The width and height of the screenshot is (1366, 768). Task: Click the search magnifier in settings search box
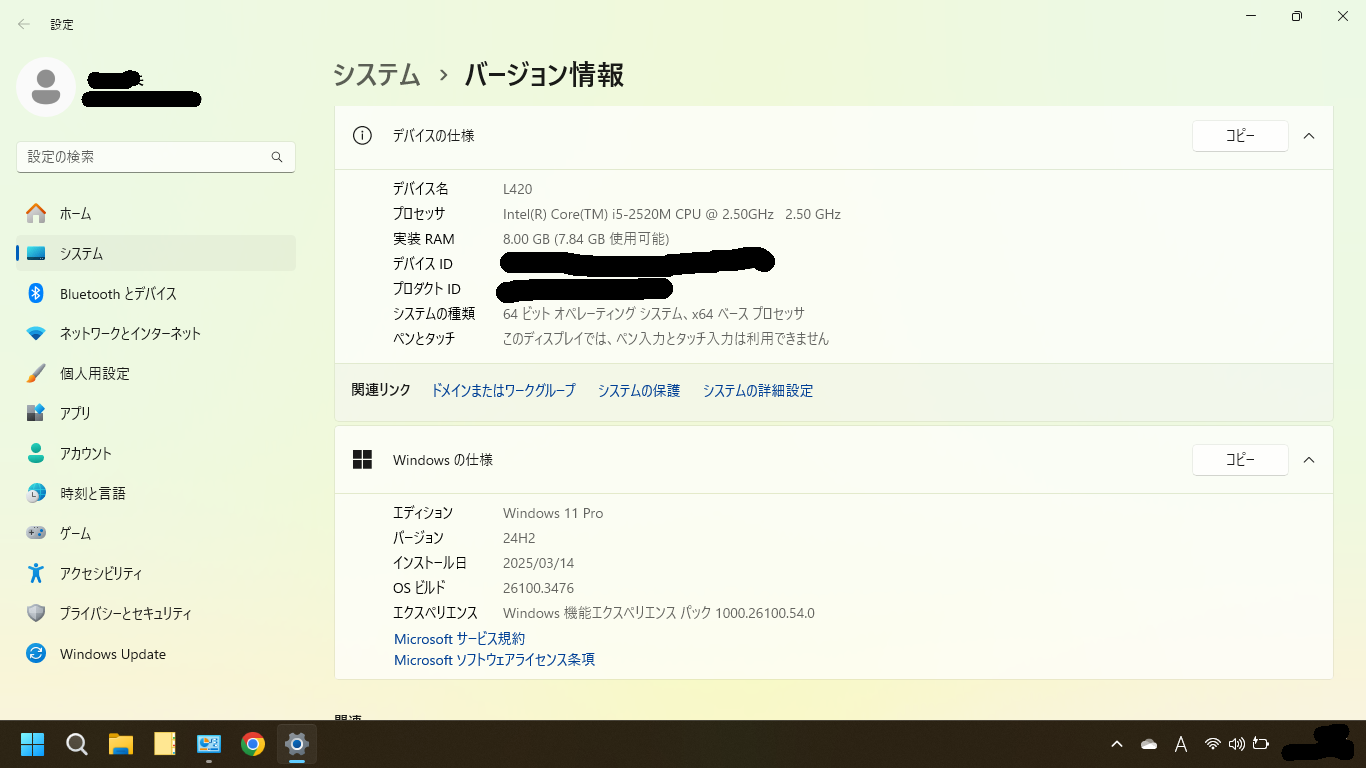click(x=277, y=157)
